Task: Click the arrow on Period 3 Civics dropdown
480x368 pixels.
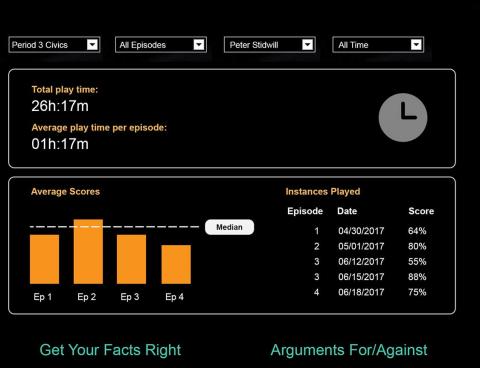Action: click(x=92, y=45)
